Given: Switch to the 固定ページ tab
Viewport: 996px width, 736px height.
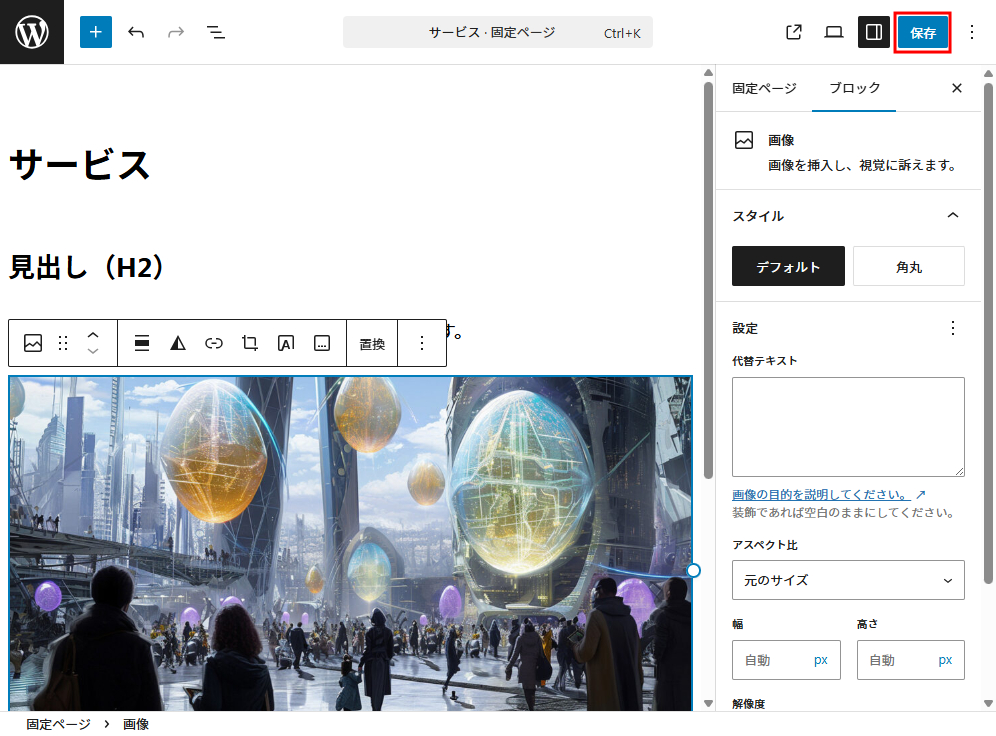Looking at the screenshot, I should pyautogui.click(x=764, y=88).
